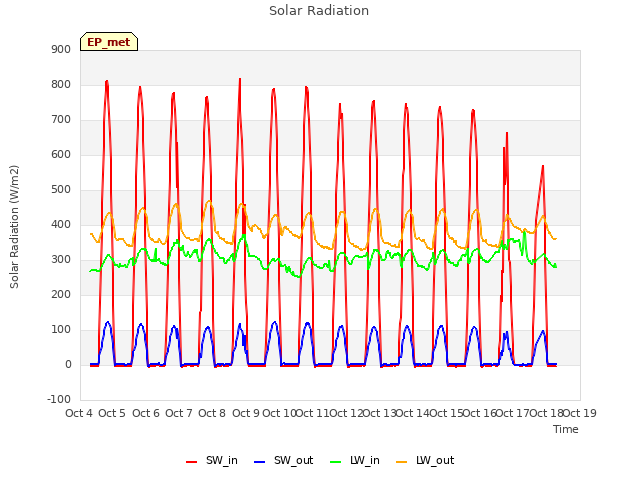
Task: Toggle the SW_in legend entry
Action: (x=211, y=460)
